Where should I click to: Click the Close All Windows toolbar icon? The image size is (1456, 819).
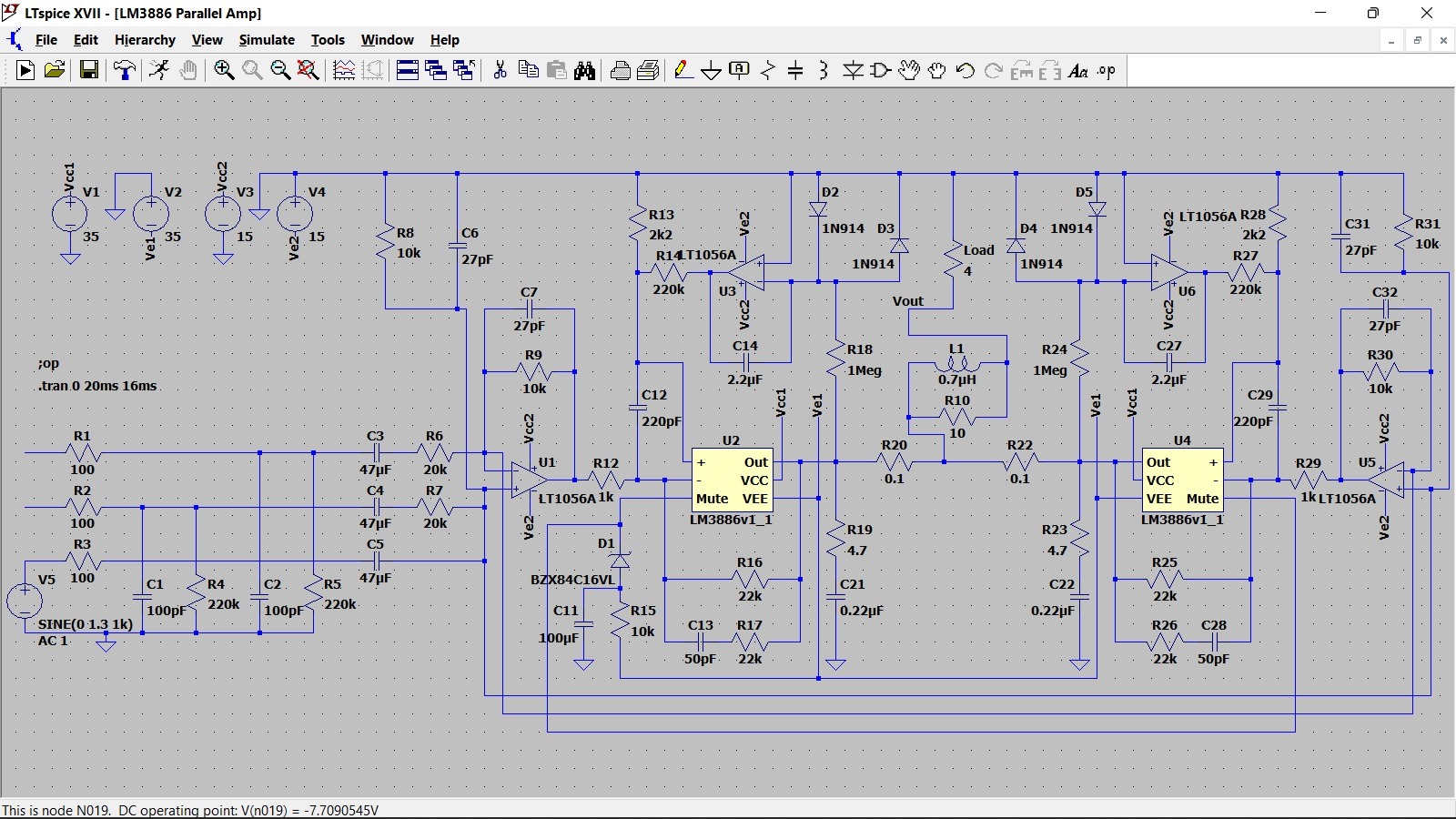tap(464, 70)
